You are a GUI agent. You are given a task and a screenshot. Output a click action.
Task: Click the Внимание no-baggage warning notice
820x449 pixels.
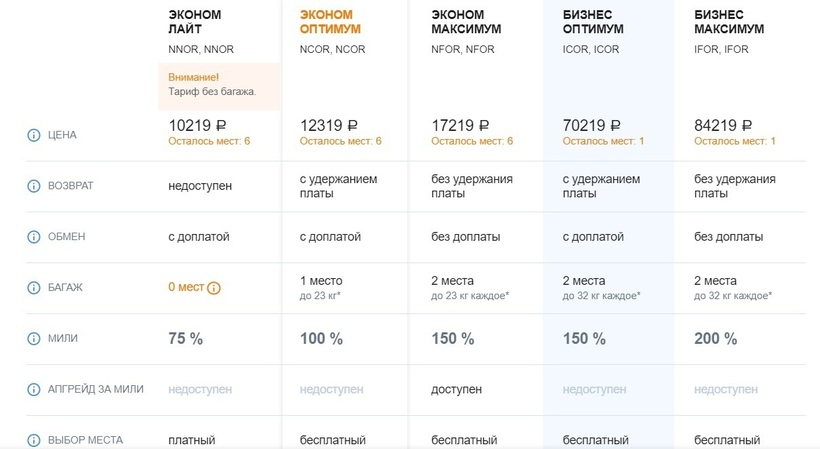219,85
